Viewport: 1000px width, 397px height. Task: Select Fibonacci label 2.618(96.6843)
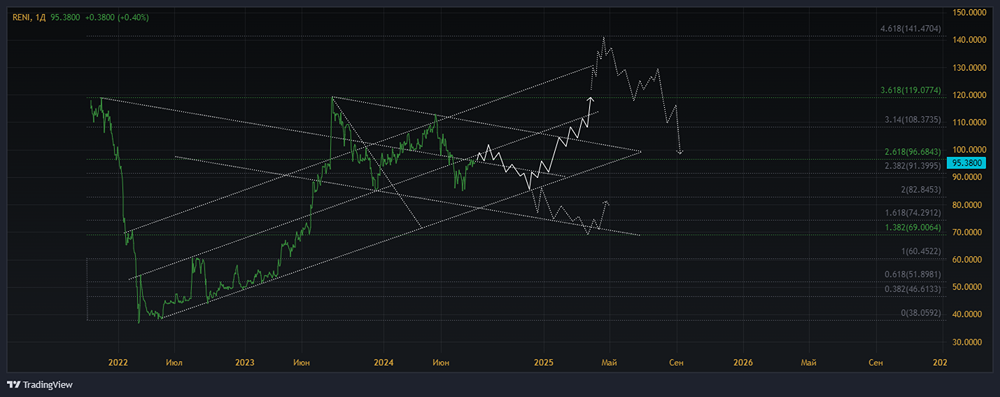coord(913,152)
